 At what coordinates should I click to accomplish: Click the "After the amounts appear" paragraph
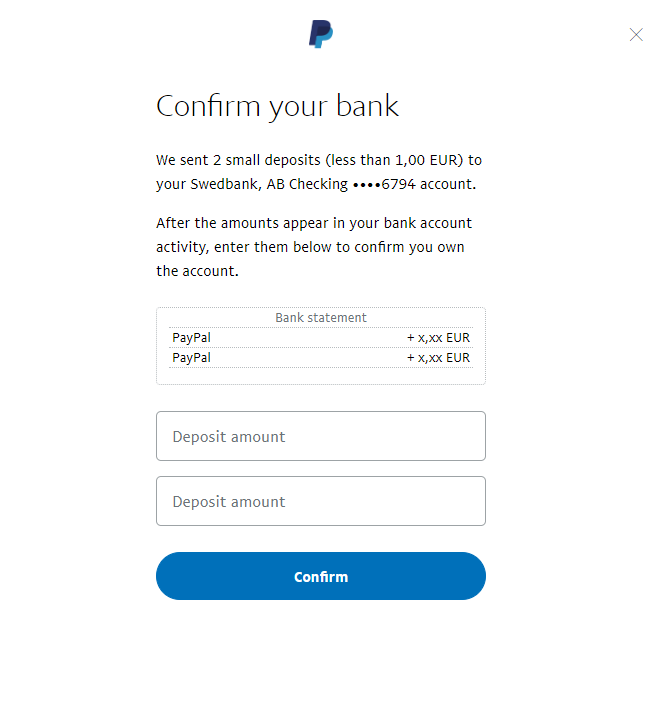click(x=314, y=247)
